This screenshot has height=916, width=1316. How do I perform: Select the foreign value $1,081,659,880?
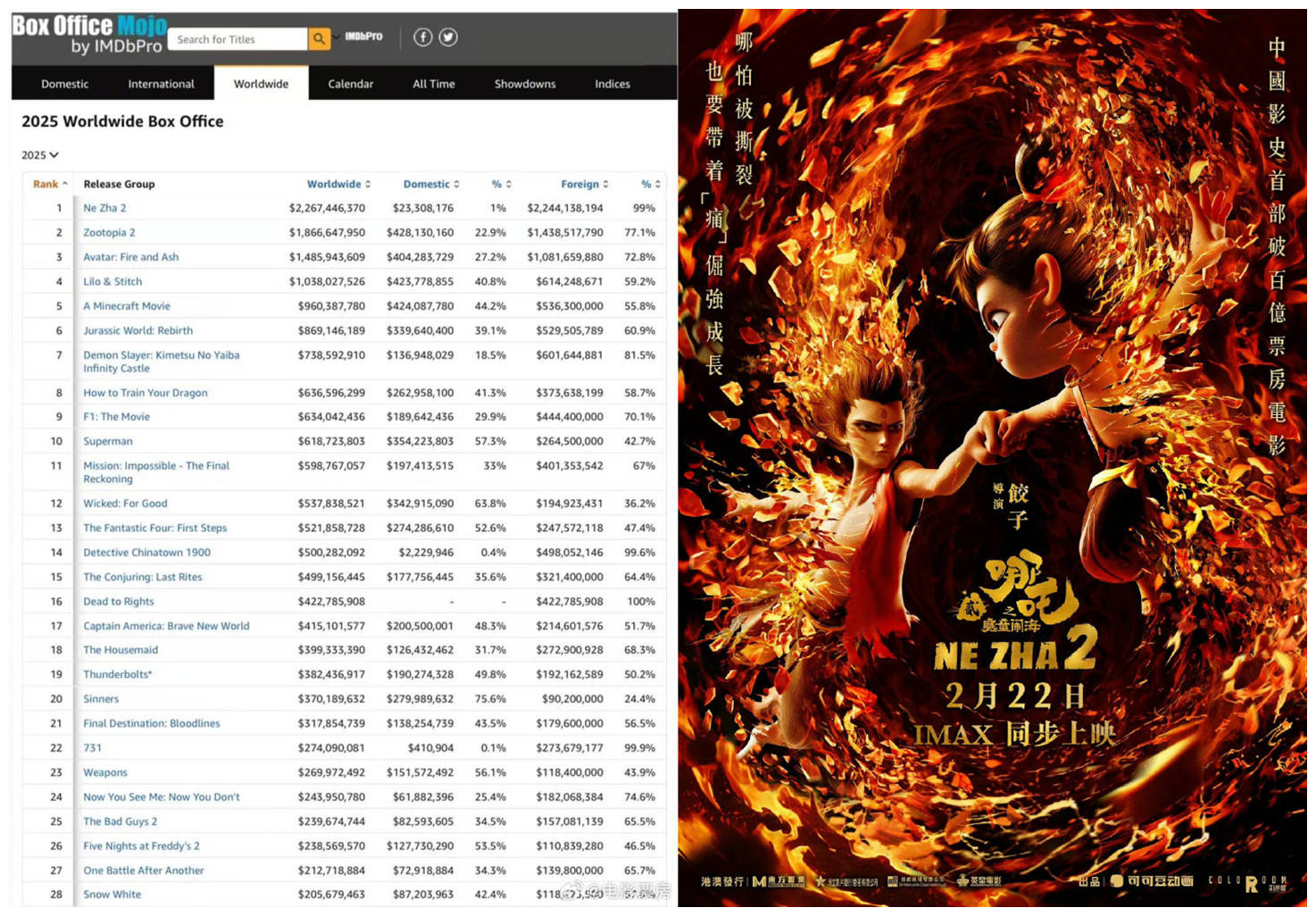pos(565,257)
